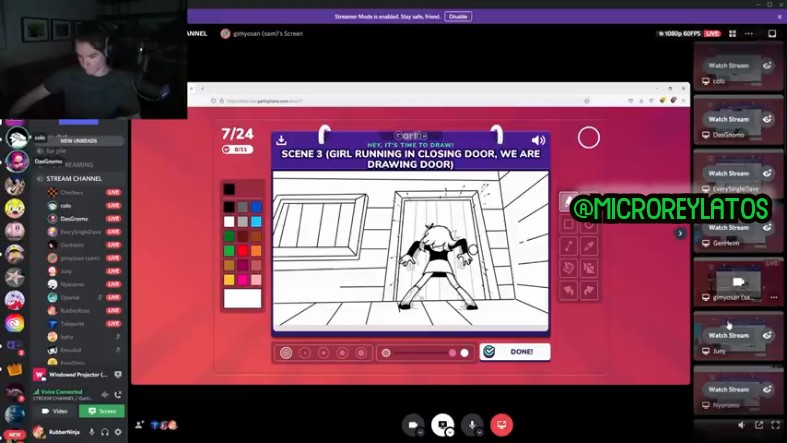This screenshot has width=787, height=443.
Task: Click the redo arrow in drawing tools
Action: pyautogui.click(x=589, y=290)
